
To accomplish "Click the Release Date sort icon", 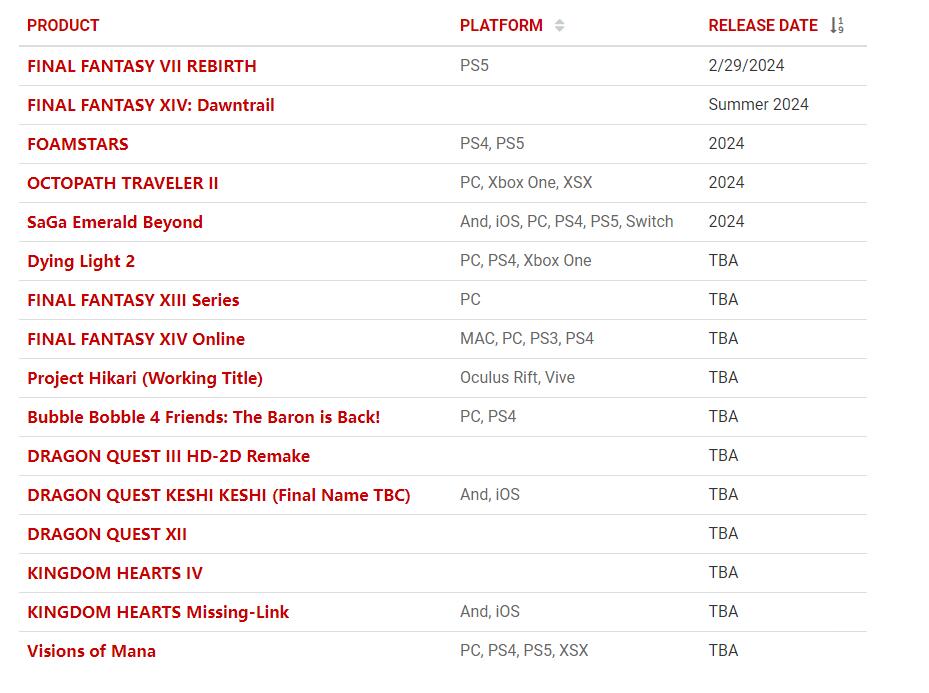I will click(837, 26).
